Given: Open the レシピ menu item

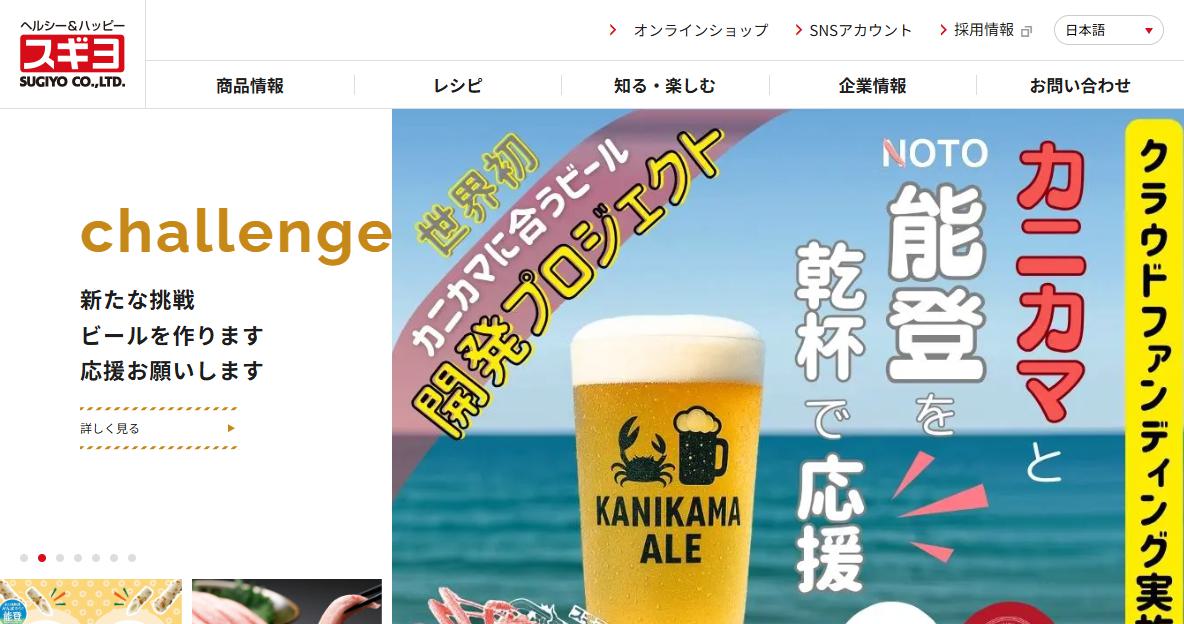Looking at the screenshot, I should click(458, 85).
